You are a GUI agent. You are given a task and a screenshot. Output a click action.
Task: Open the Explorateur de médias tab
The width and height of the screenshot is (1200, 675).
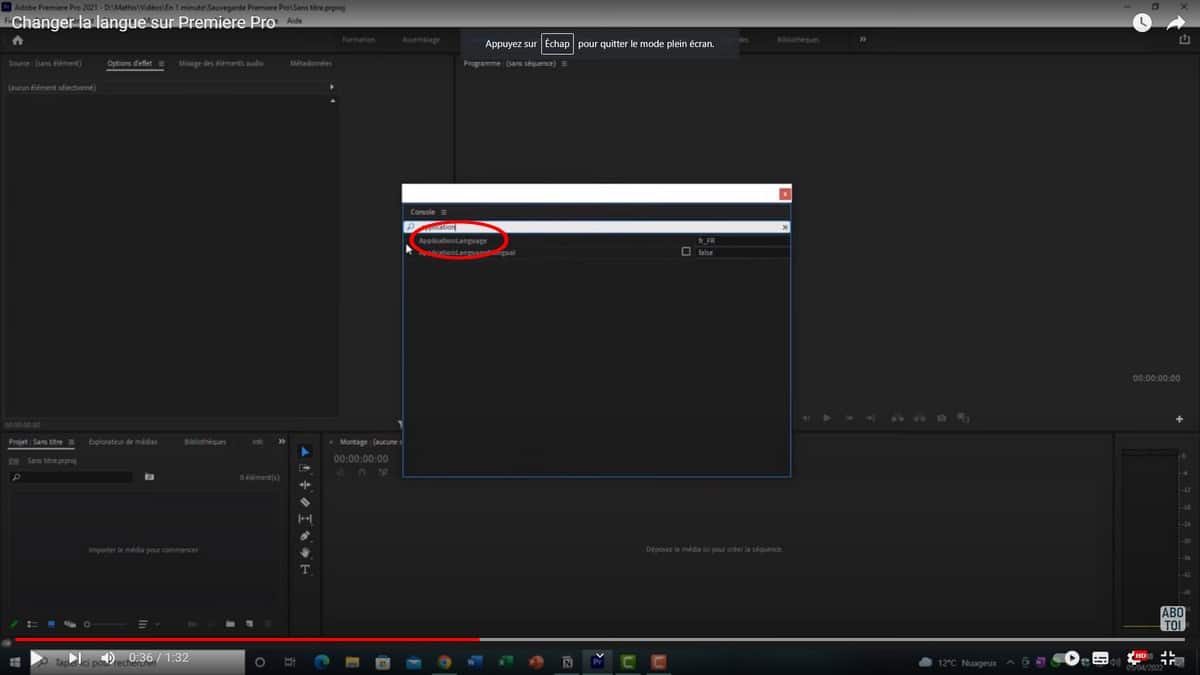click(x=123, y=441)
